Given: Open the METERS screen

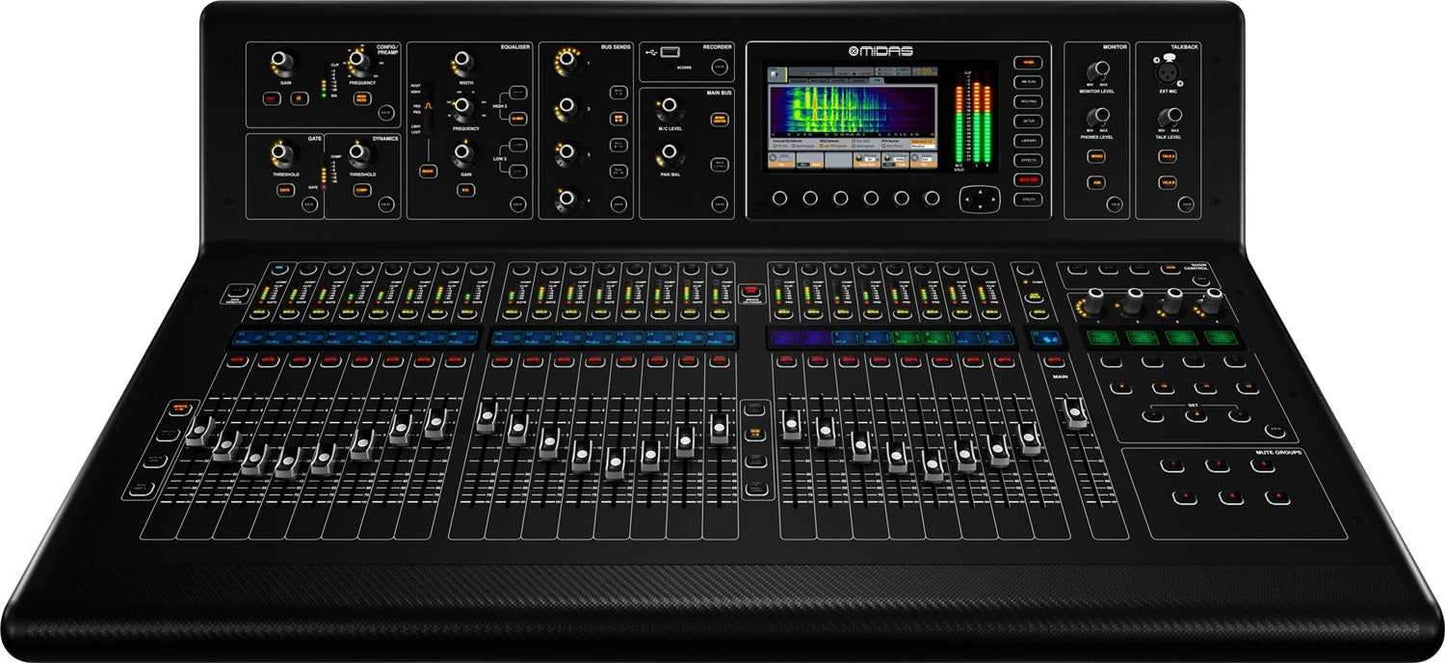Looking at the screenshot, I should tap(1029, 82).
